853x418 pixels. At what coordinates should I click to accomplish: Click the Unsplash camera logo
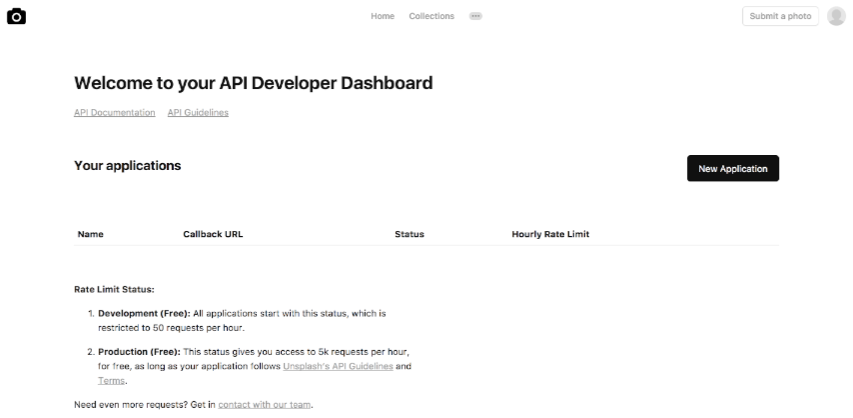(x=15, y=16)
